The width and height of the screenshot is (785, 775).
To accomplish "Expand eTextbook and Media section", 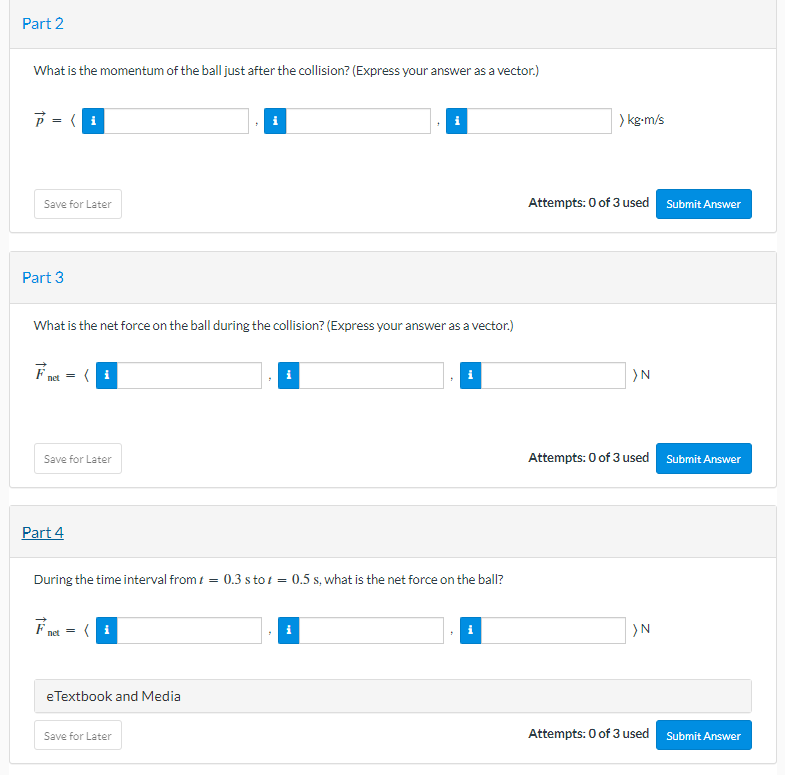I will coord(392,696).
